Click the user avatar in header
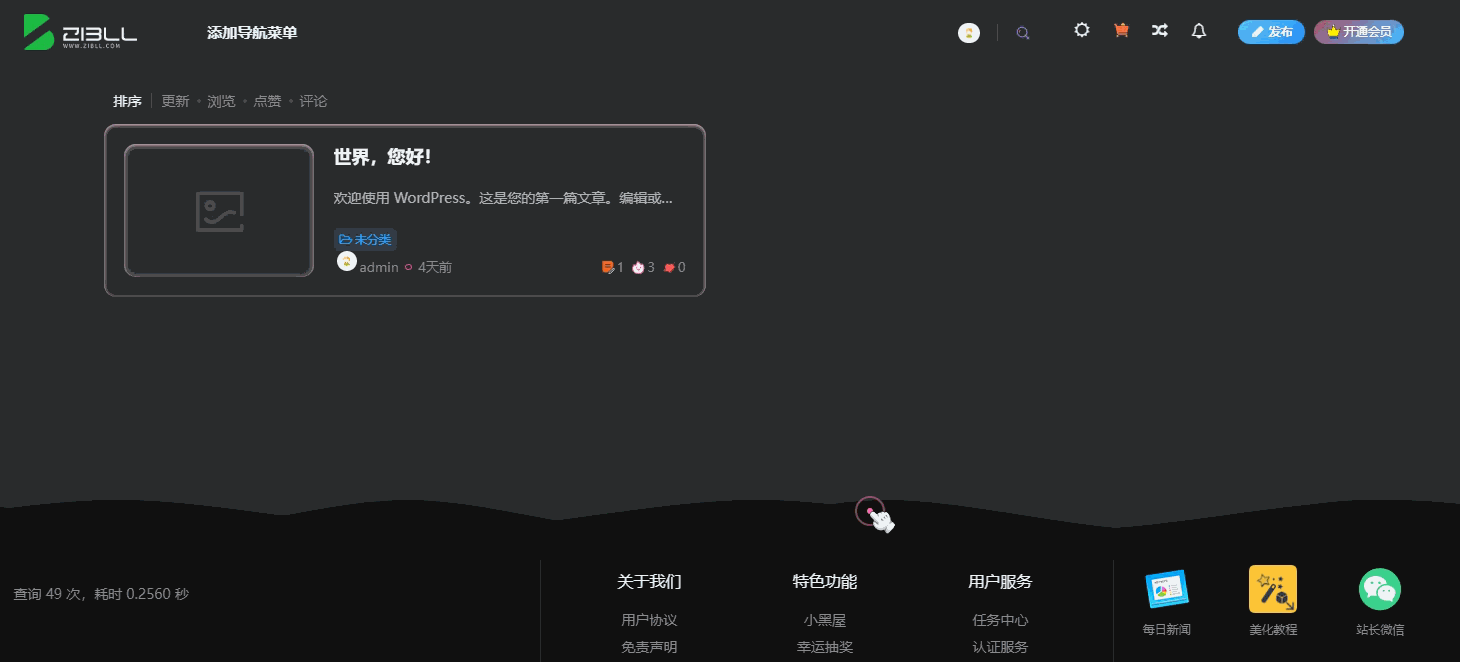The height and width of the screenshot is (662, 1460). click(x=969, y=33)
